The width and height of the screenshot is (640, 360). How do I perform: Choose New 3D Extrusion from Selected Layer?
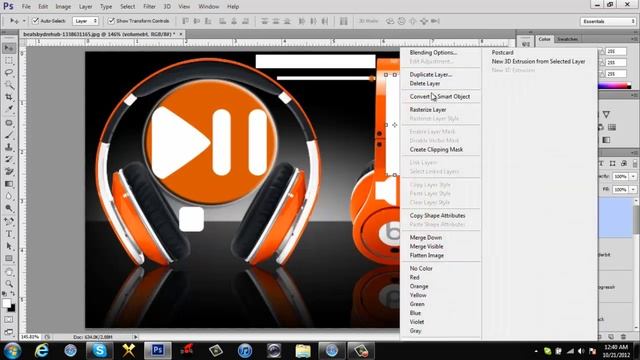[x=538, y=61]
